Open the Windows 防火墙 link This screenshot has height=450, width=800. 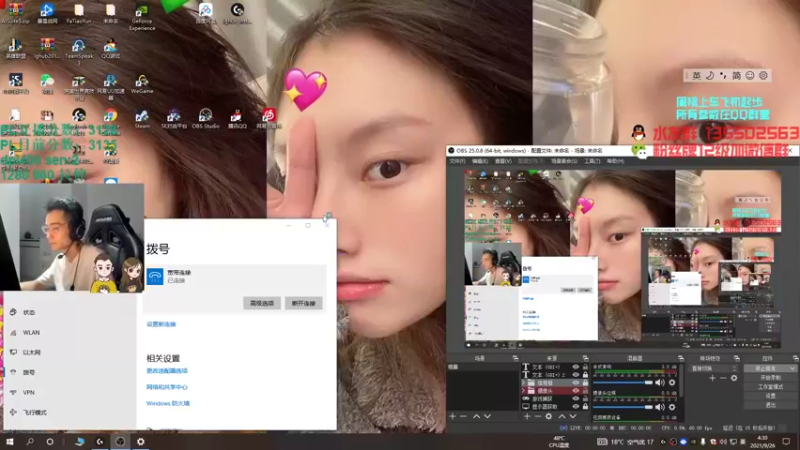(168, 404)
